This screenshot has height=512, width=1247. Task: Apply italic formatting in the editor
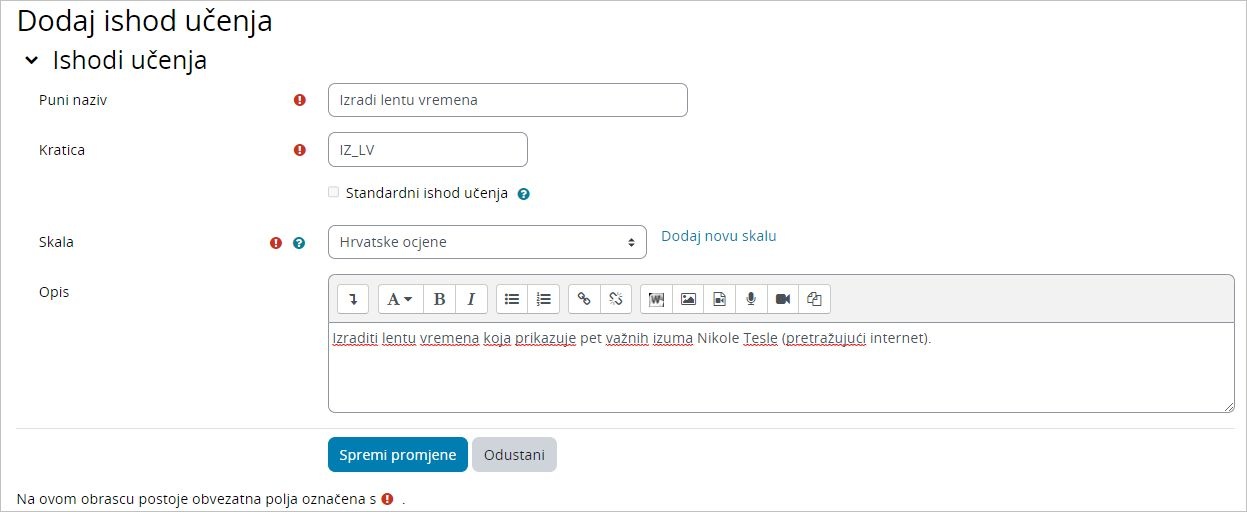[471, 299]
